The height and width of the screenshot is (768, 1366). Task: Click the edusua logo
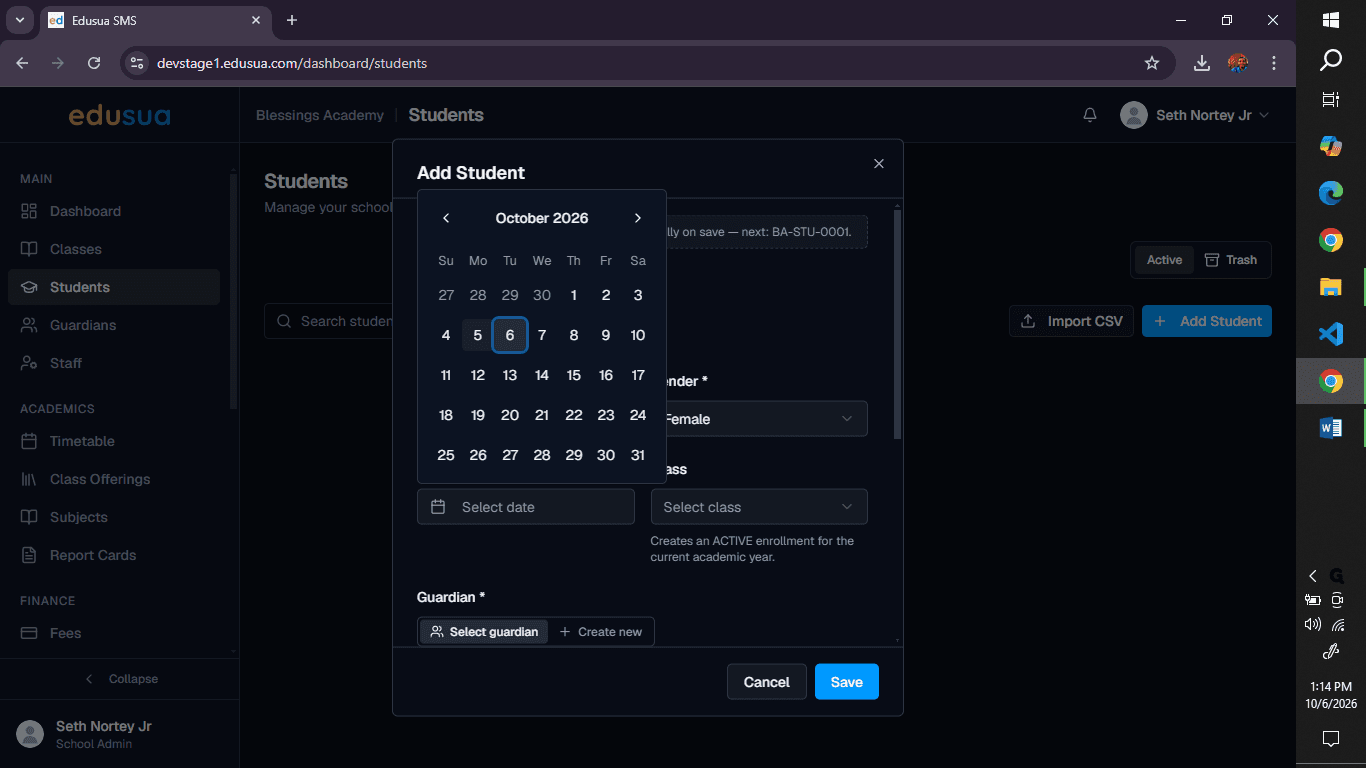[x=119, y=116]
